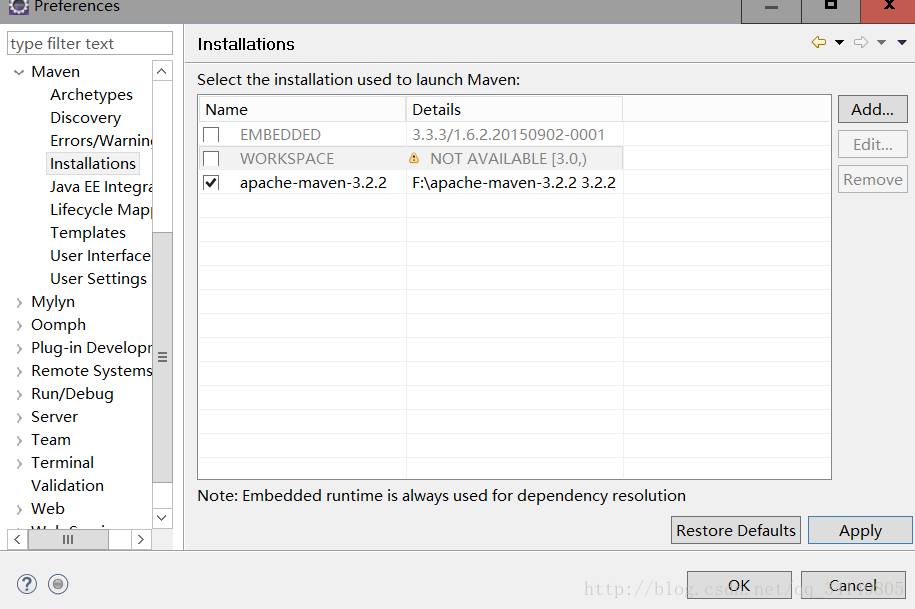Uncheck the apache-maven-3.2.2 checkbox
915x609 pixels.
211,183
